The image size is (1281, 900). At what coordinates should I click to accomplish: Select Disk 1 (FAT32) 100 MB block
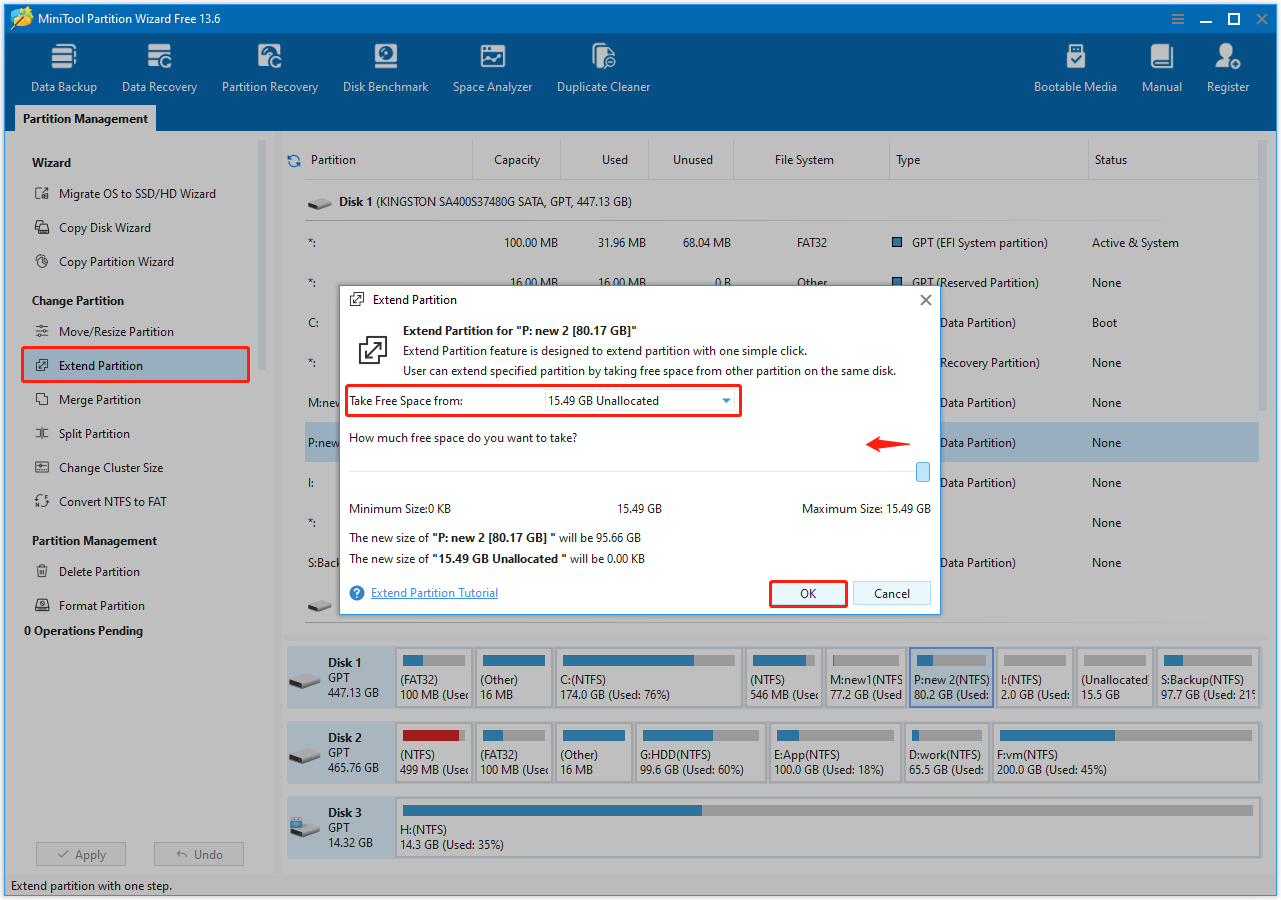[434, 677]
